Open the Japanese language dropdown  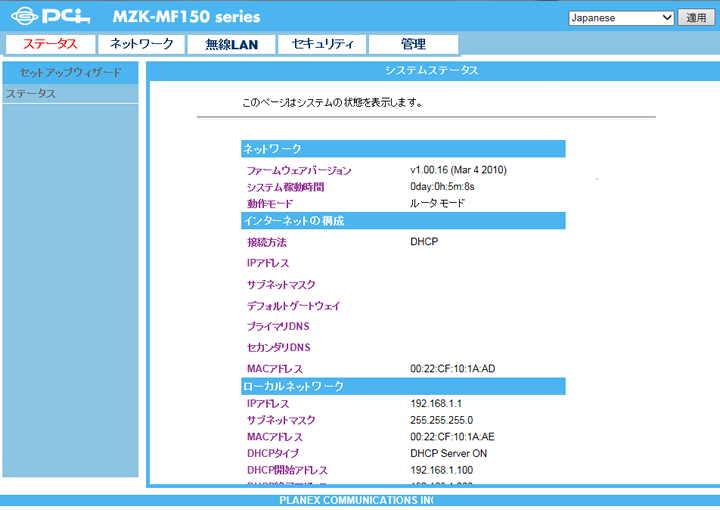pyautogui.click(x=621, y=18)
